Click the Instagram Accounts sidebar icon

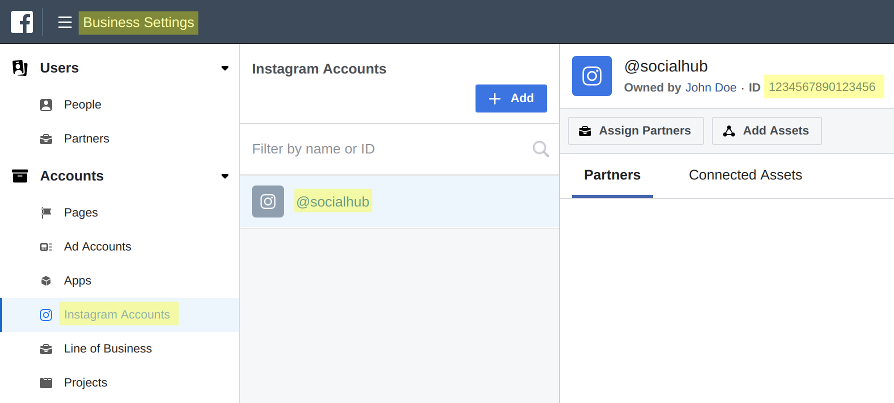tap(46, 315)
